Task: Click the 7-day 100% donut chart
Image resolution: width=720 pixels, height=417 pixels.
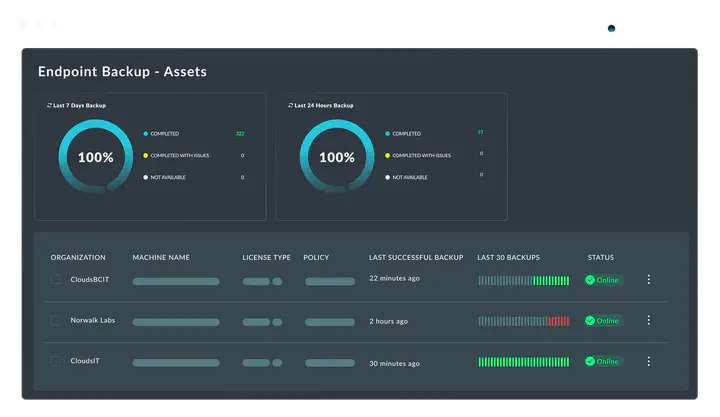Action: 95,157
